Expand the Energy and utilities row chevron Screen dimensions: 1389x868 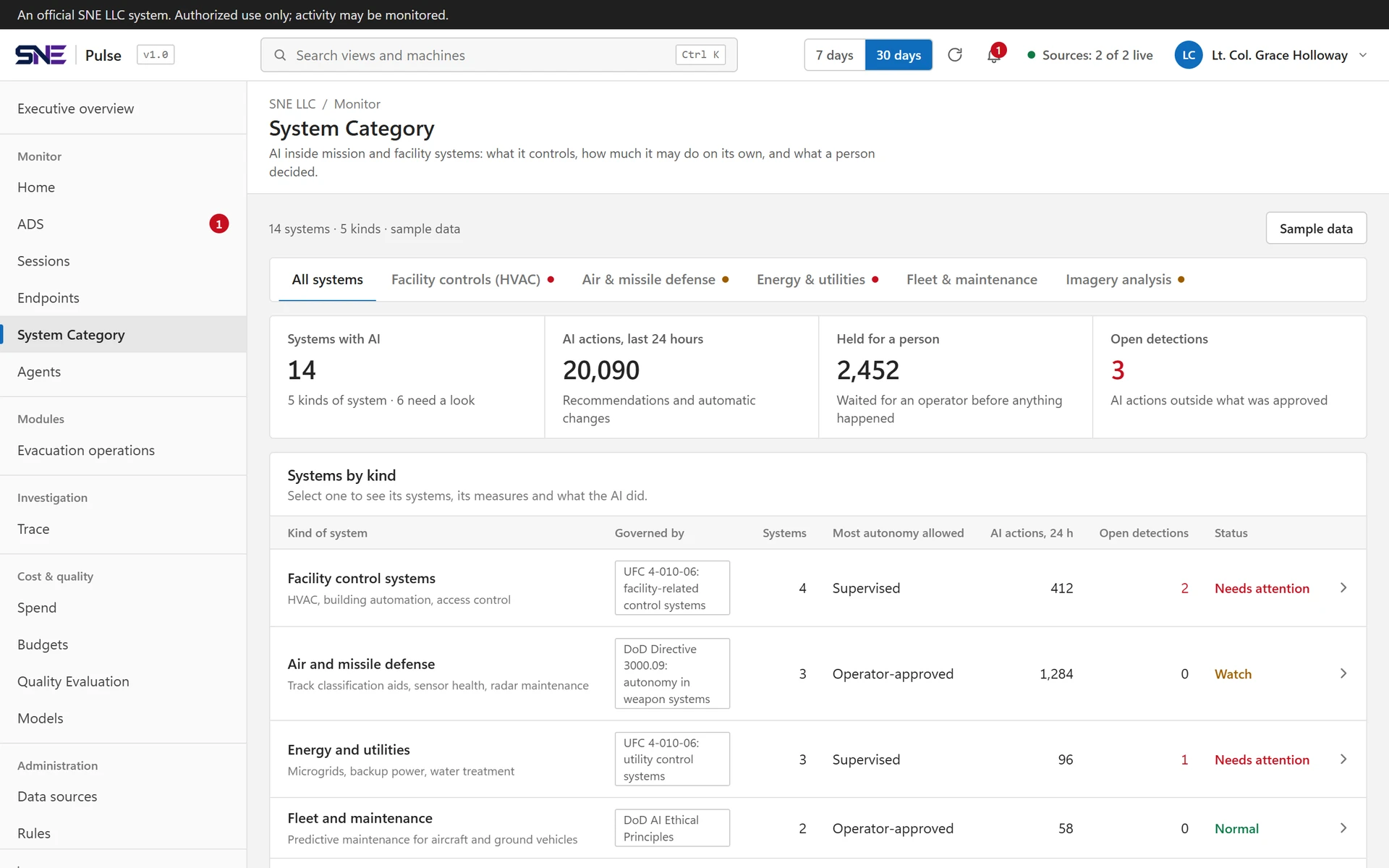pos(1343,759)
